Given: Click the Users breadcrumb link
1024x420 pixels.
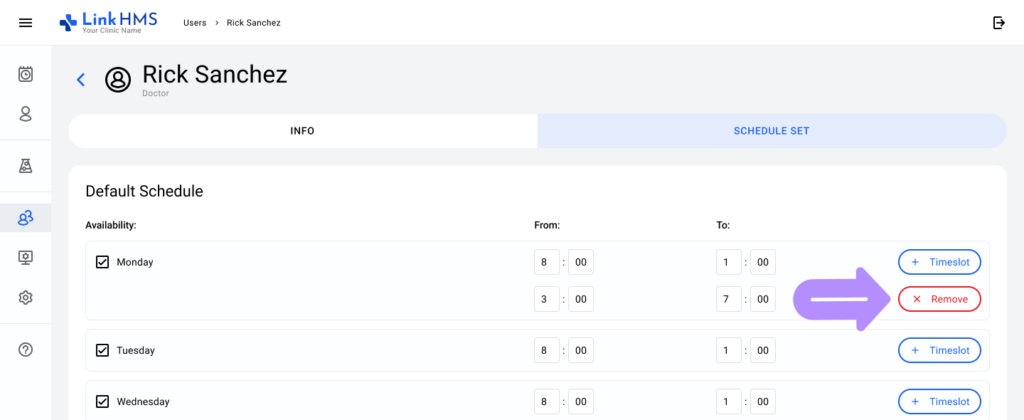Looking at the screenshot, I should [195, 23].
